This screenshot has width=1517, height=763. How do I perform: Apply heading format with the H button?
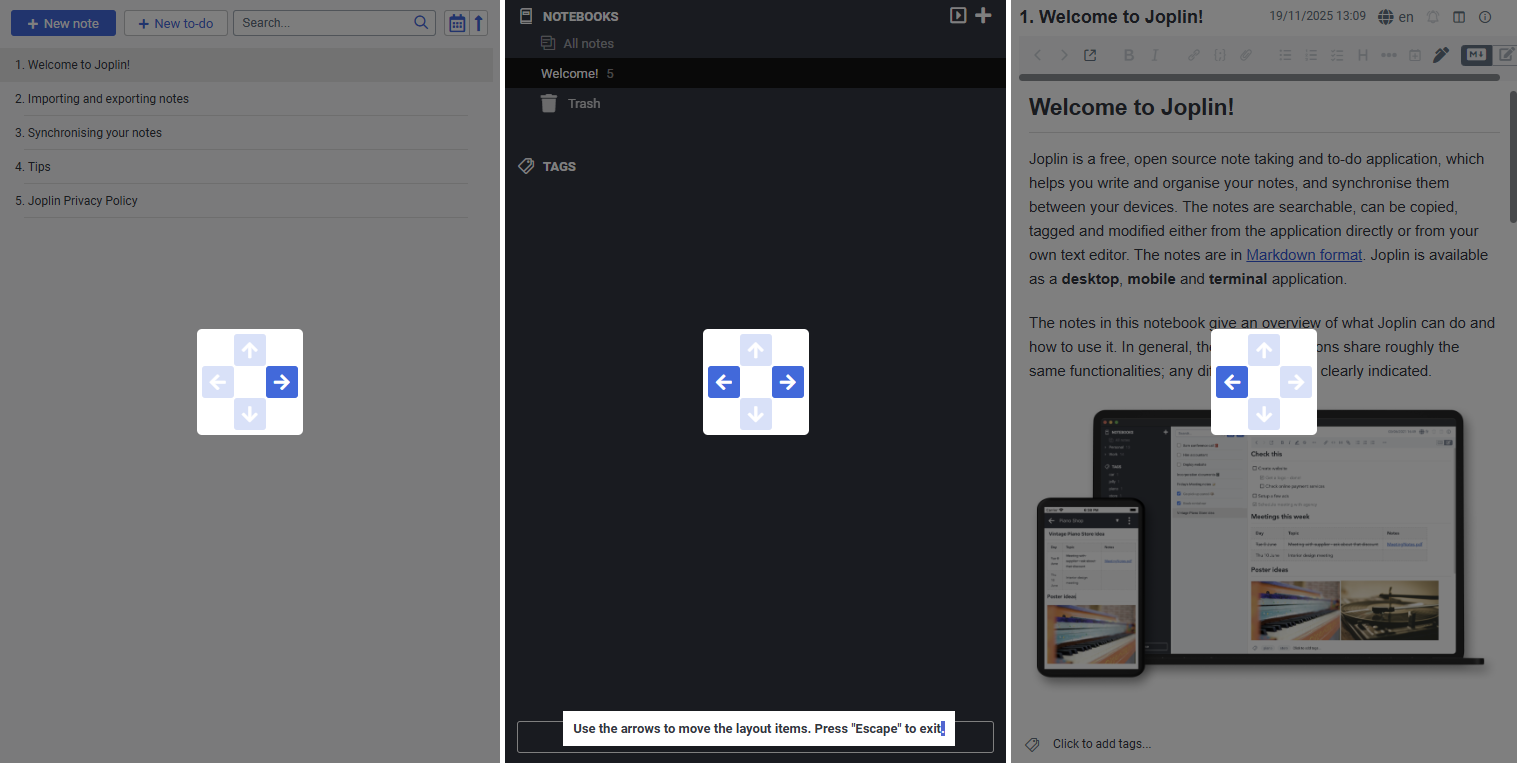point(1362,55)
